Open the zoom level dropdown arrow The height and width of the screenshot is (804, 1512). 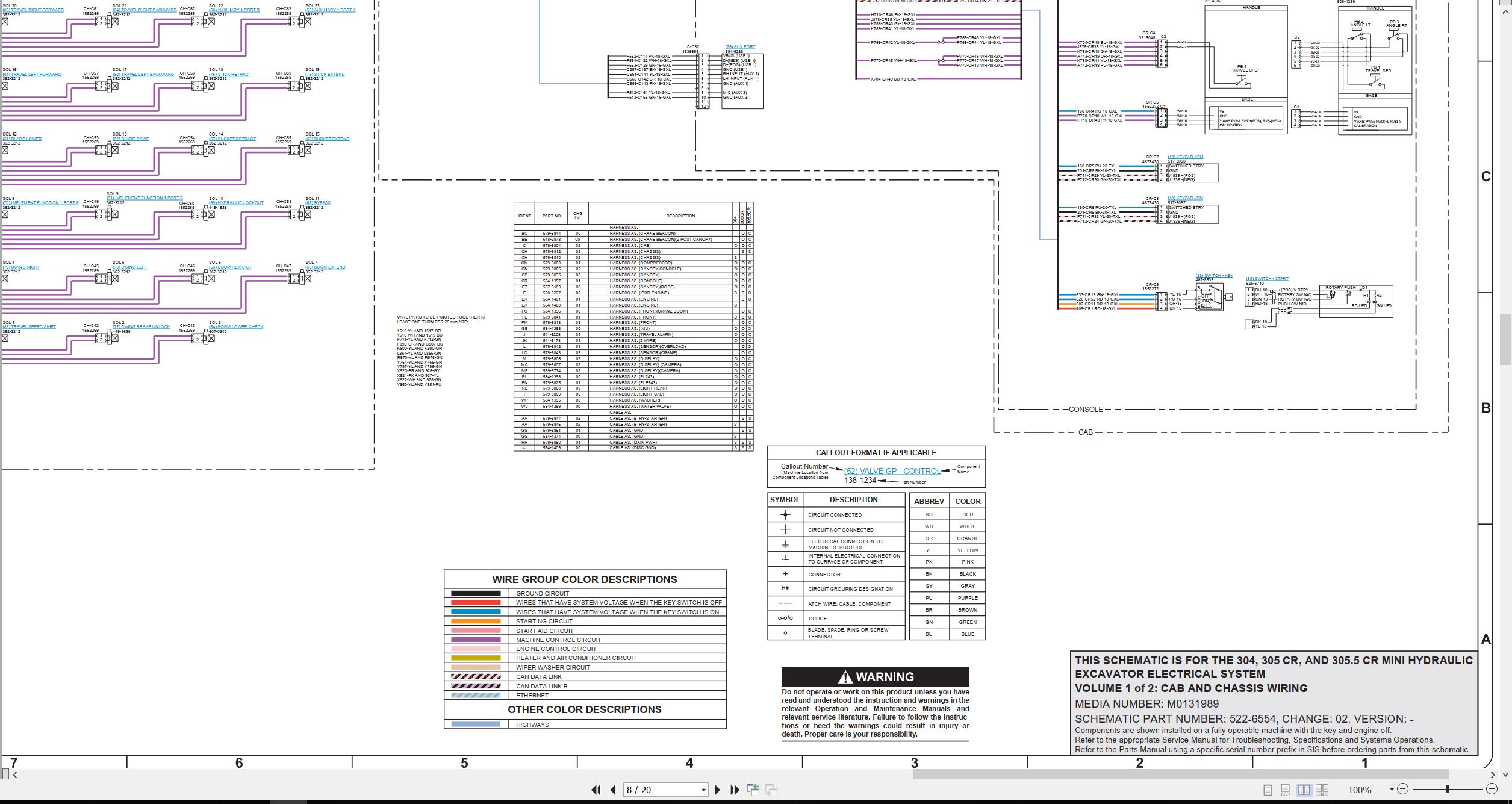[x=1392, y=790]
